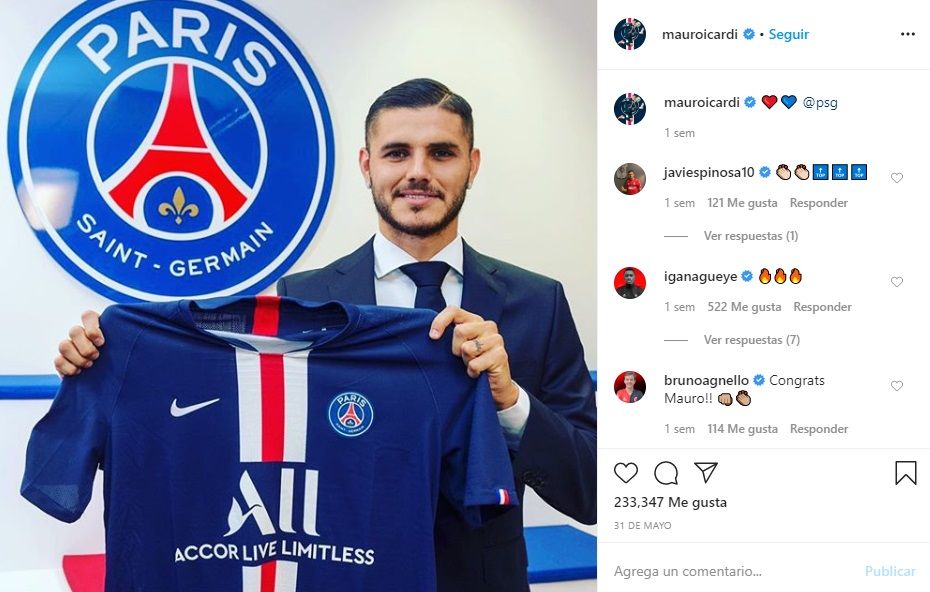Viewport: 930px width, 592px height.
Task: Open mauroicardi header profile avatar
Action: point(630,34)
